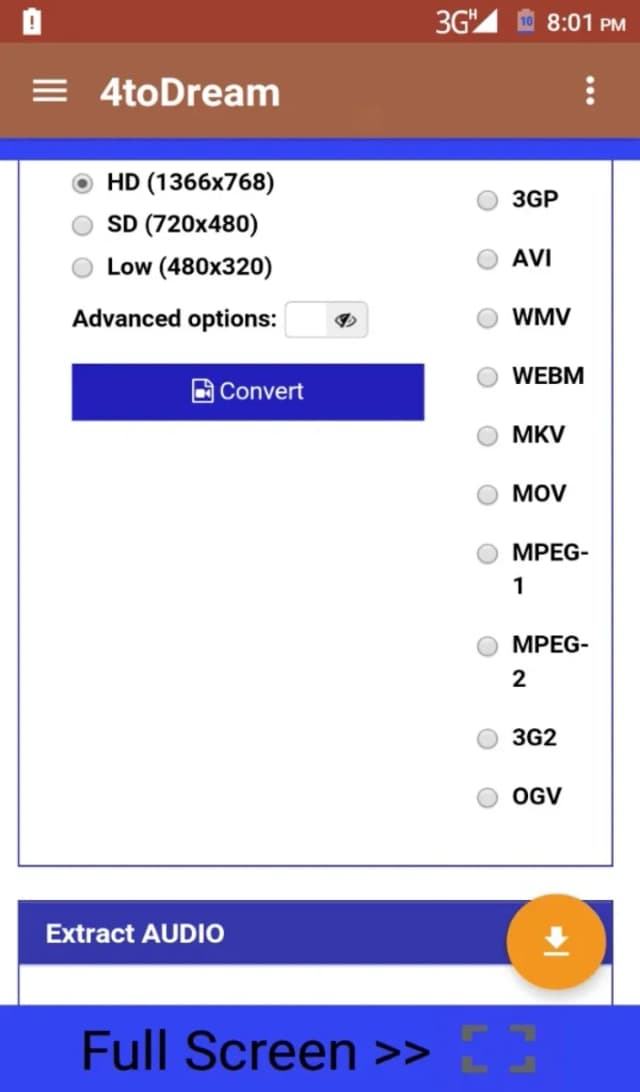Open the hamburger navigation menu
640x1092 pixels.
tap(49, 91)
